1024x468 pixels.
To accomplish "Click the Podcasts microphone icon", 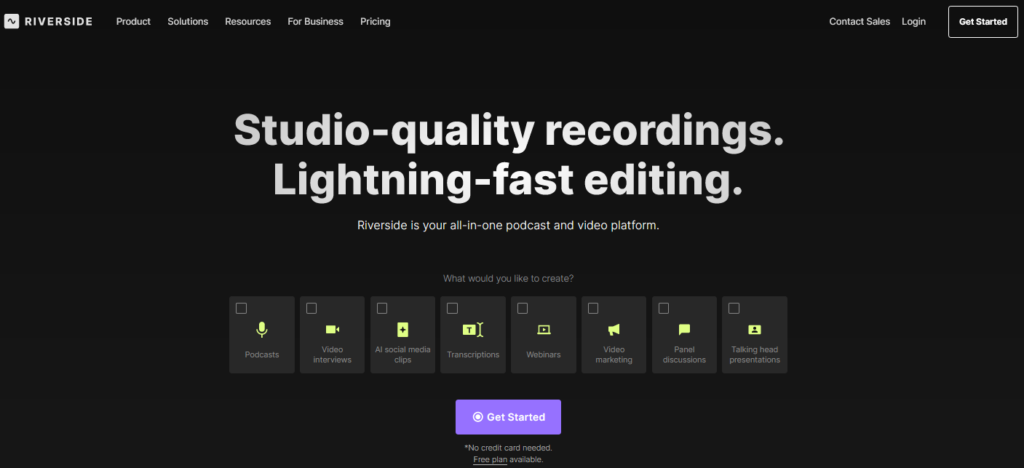I will (262, 330).
